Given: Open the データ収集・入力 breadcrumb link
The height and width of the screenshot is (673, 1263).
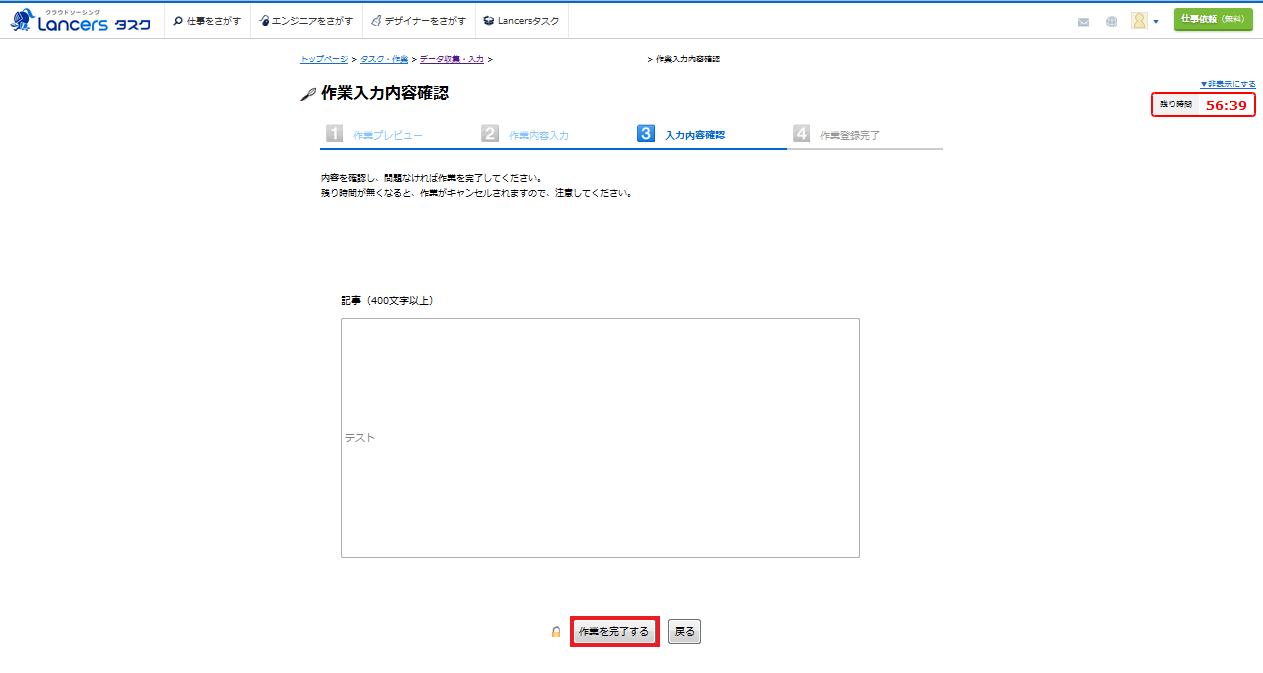Looking at the screenshot, I should [451, 59].
